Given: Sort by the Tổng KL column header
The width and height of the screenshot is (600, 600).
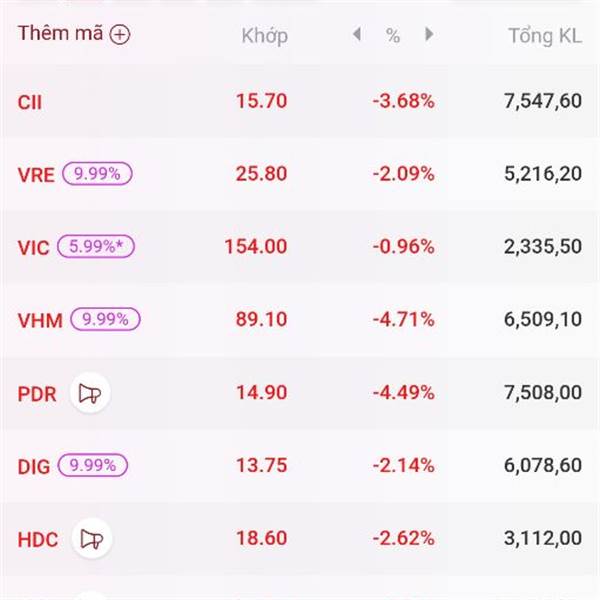Looking at the screenshot, I should 544,36.
